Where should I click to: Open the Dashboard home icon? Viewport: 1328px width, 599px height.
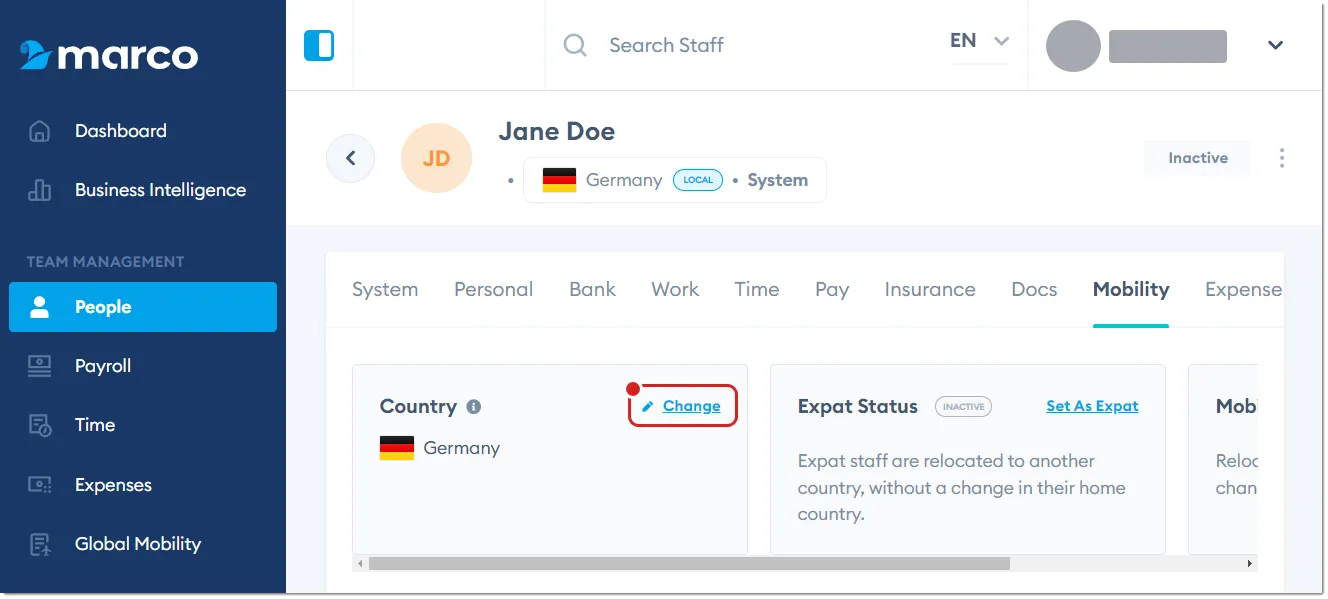pyautogui.click(x=40, y=131)
